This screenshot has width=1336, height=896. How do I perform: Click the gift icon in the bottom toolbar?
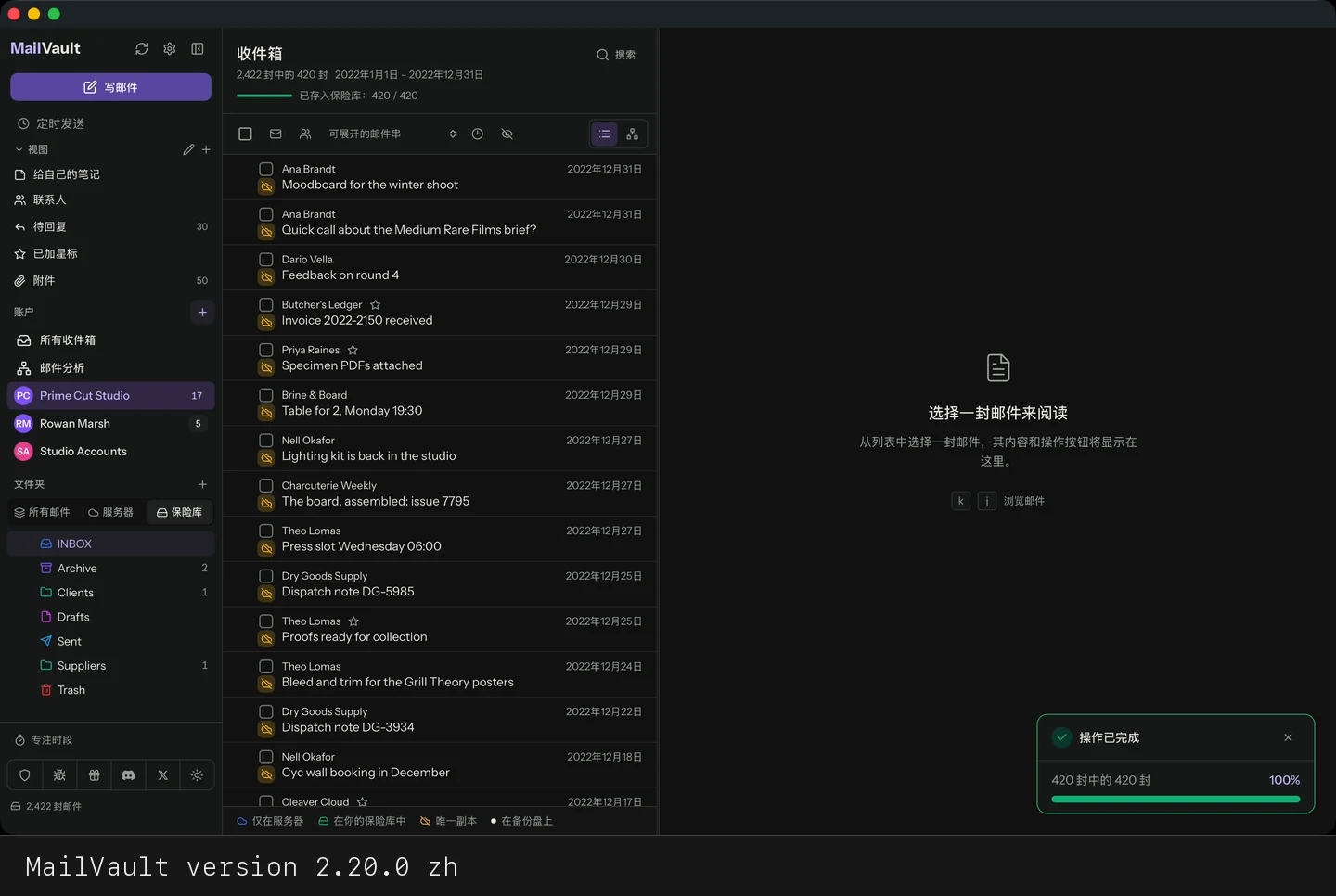coord(94,775)
